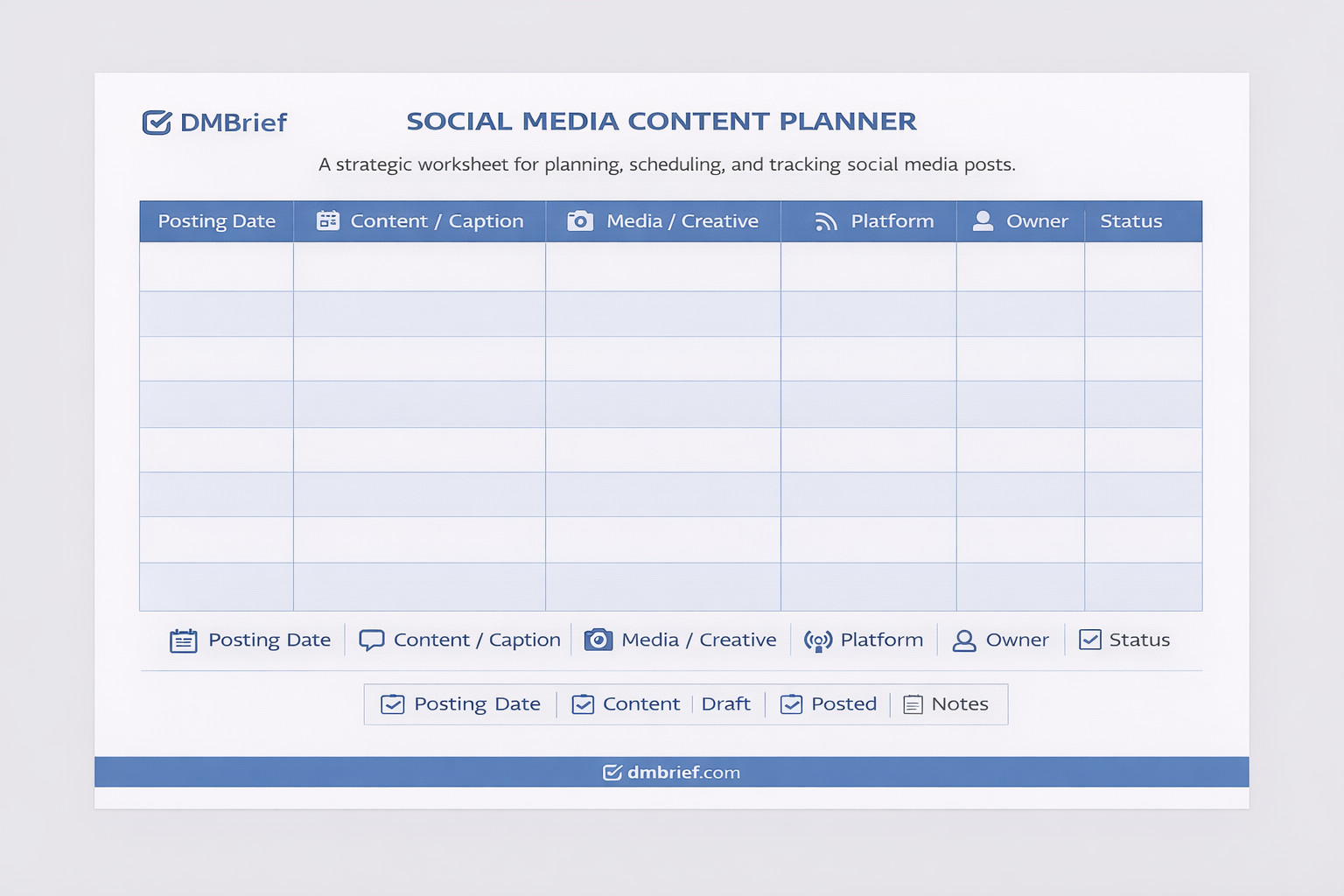Click the broadcast signal icon in legend row

(818, 641)
